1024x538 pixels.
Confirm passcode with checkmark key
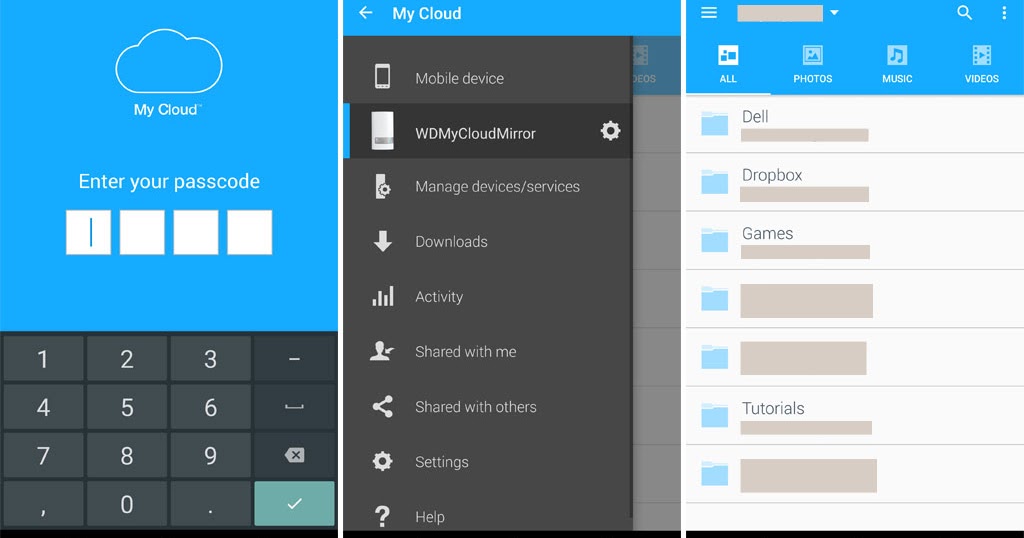[295, 503]
